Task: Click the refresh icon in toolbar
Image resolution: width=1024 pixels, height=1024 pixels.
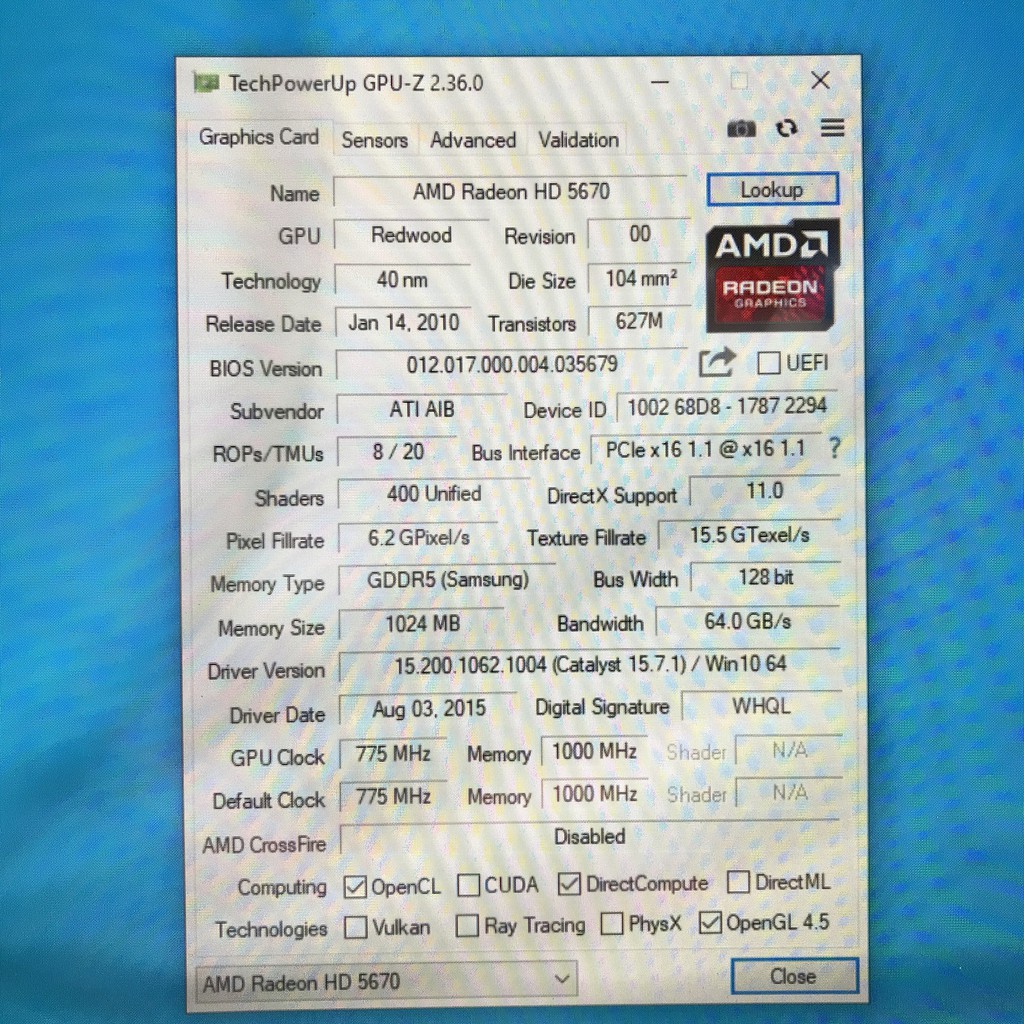Action: (786, 128)
